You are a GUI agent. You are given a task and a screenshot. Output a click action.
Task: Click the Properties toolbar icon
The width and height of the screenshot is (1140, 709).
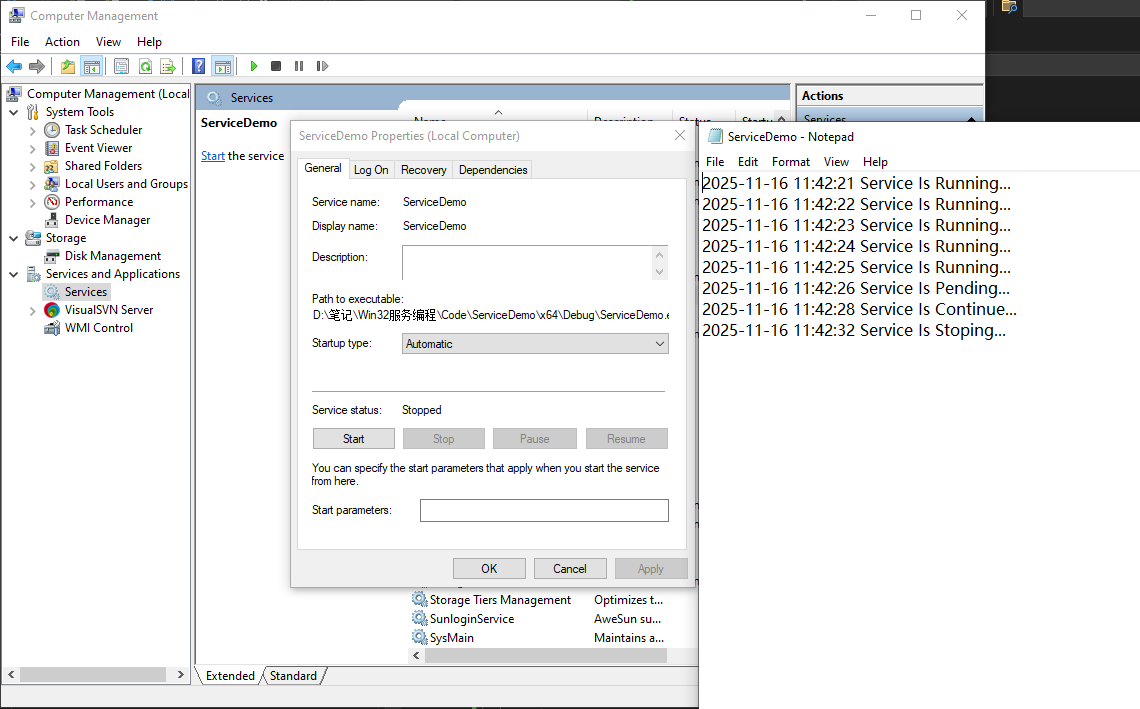click(121, 66)
